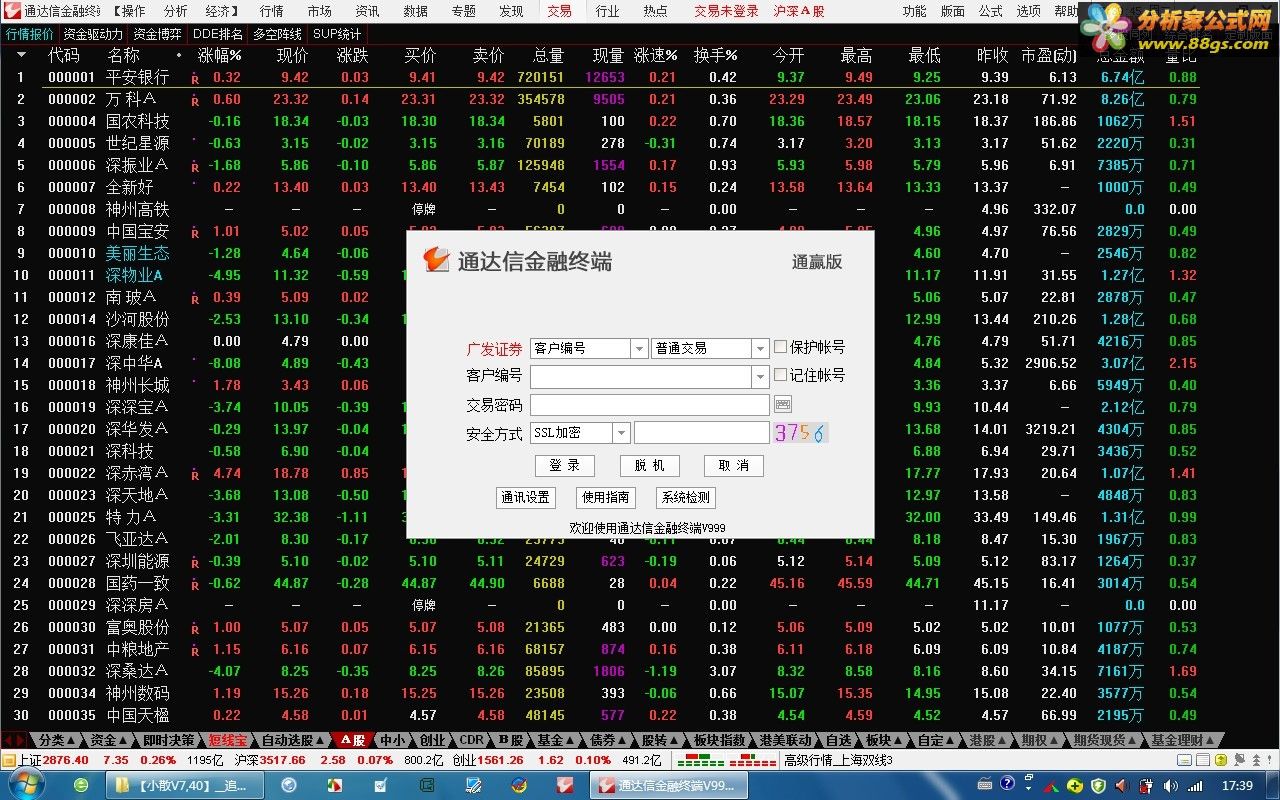Click the 客户编号 account input field
The image size is (1280, 800).
click(641, 377)
